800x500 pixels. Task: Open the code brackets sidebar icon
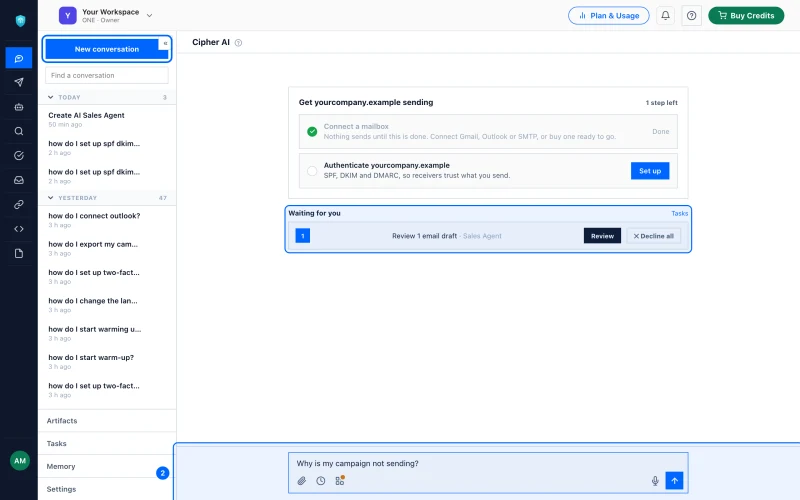(x=19, y=229)
